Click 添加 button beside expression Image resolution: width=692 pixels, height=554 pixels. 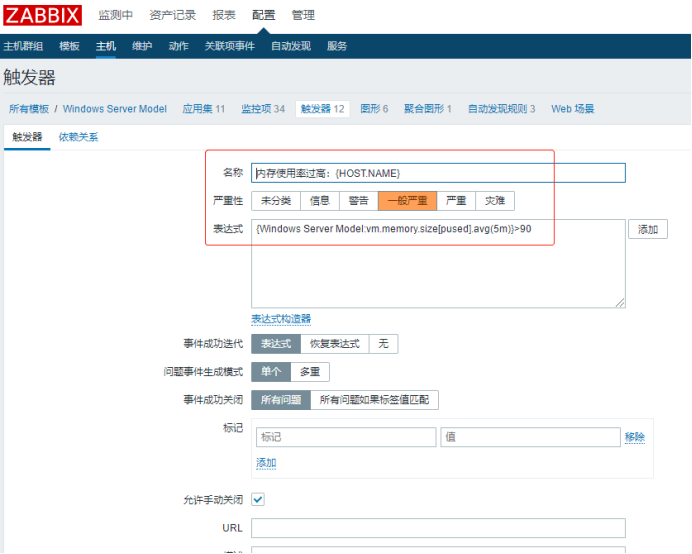pos(648,229)
